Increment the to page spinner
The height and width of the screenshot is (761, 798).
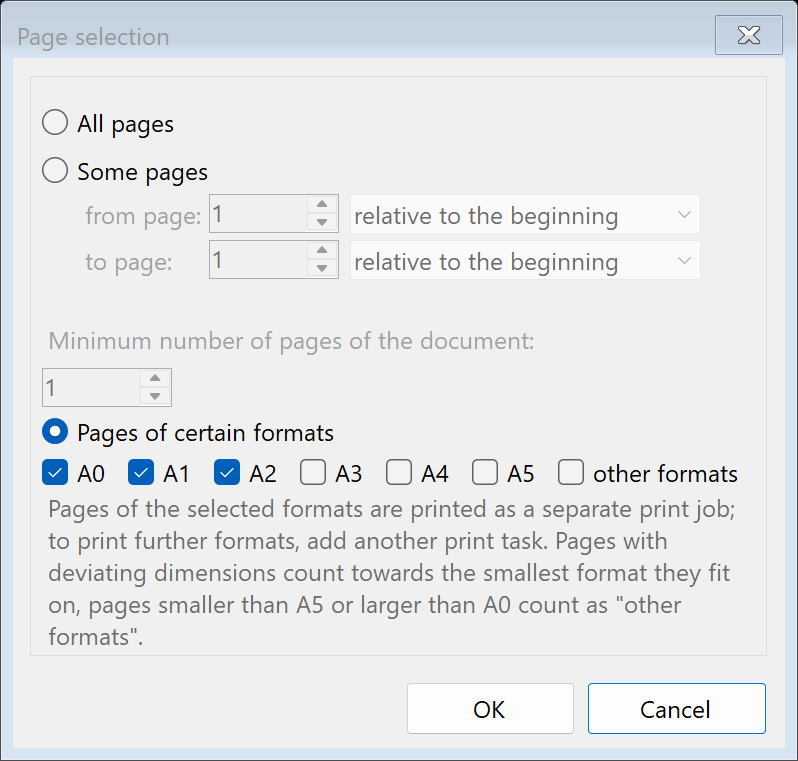pyautogui.click(x=322, y=250)
